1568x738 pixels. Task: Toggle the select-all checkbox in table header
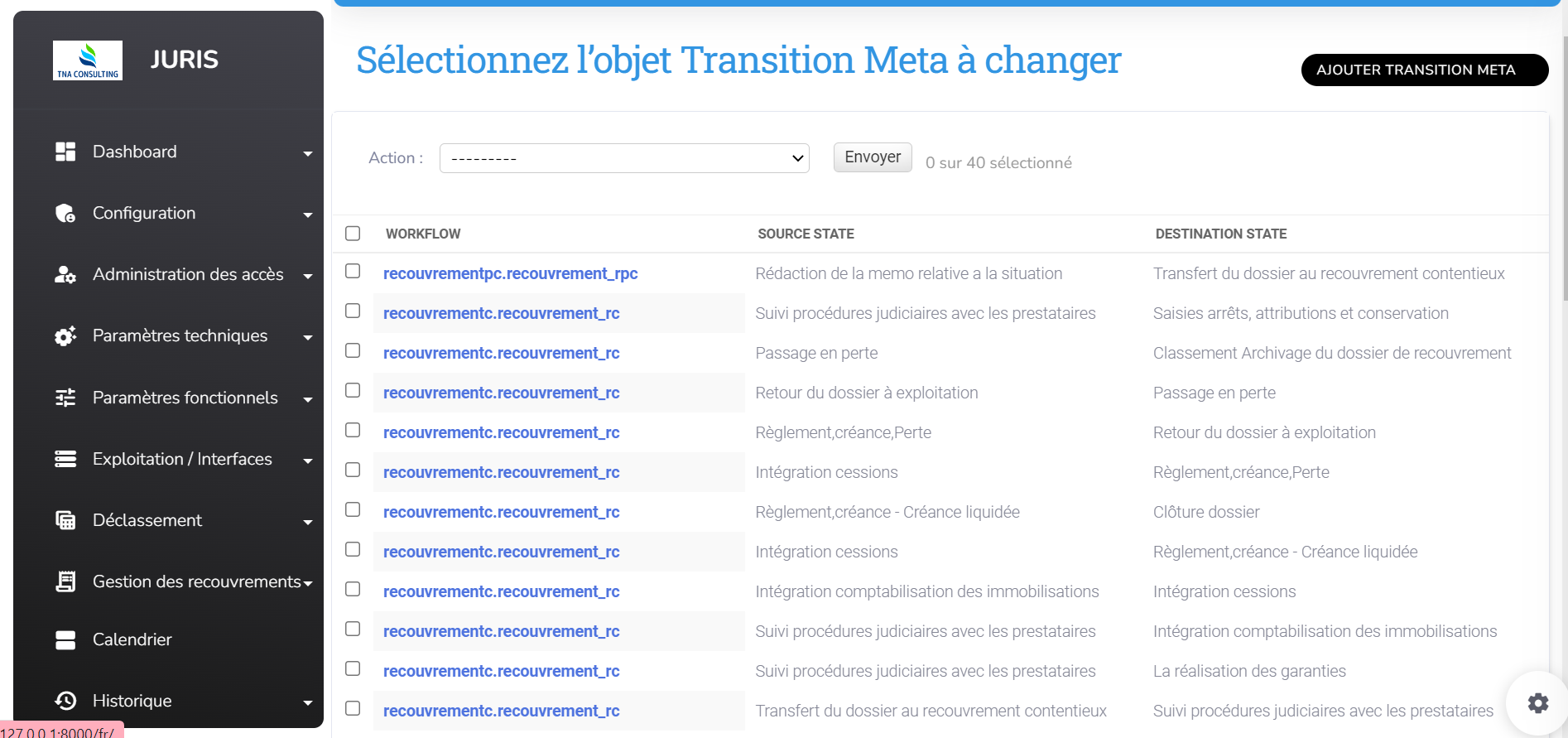353,234
